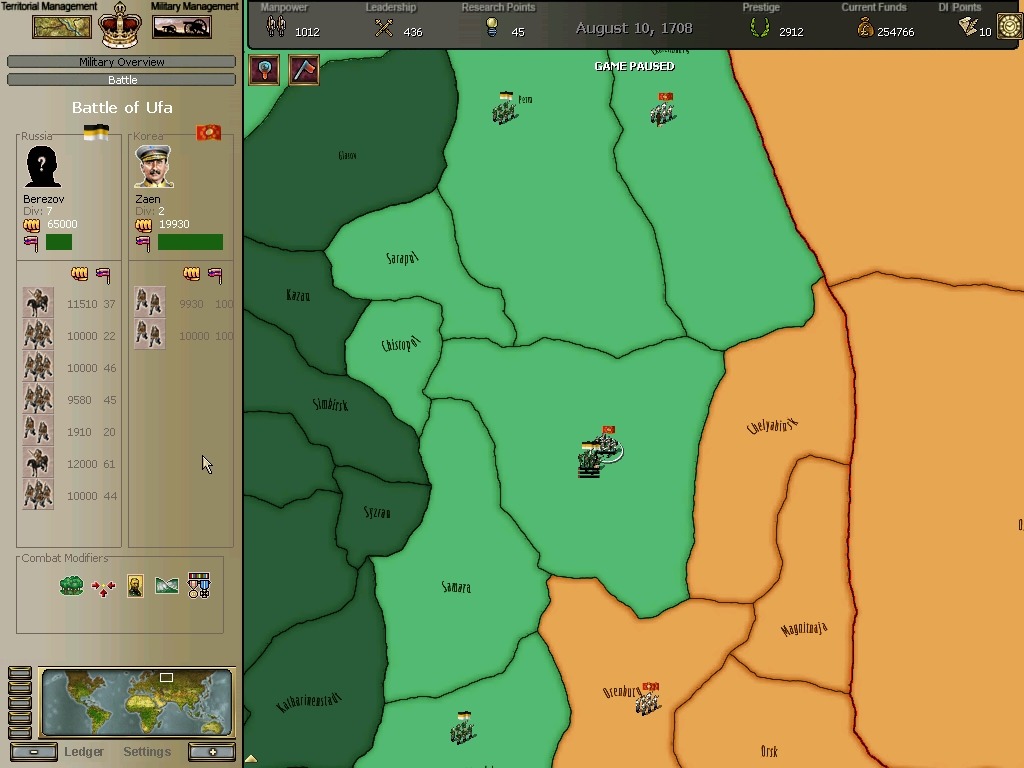Image resolution: width=1024 pixels, height=768 pixels.
Task: Open the round seal icon beside DI Points
Action: click(1010, 27)
